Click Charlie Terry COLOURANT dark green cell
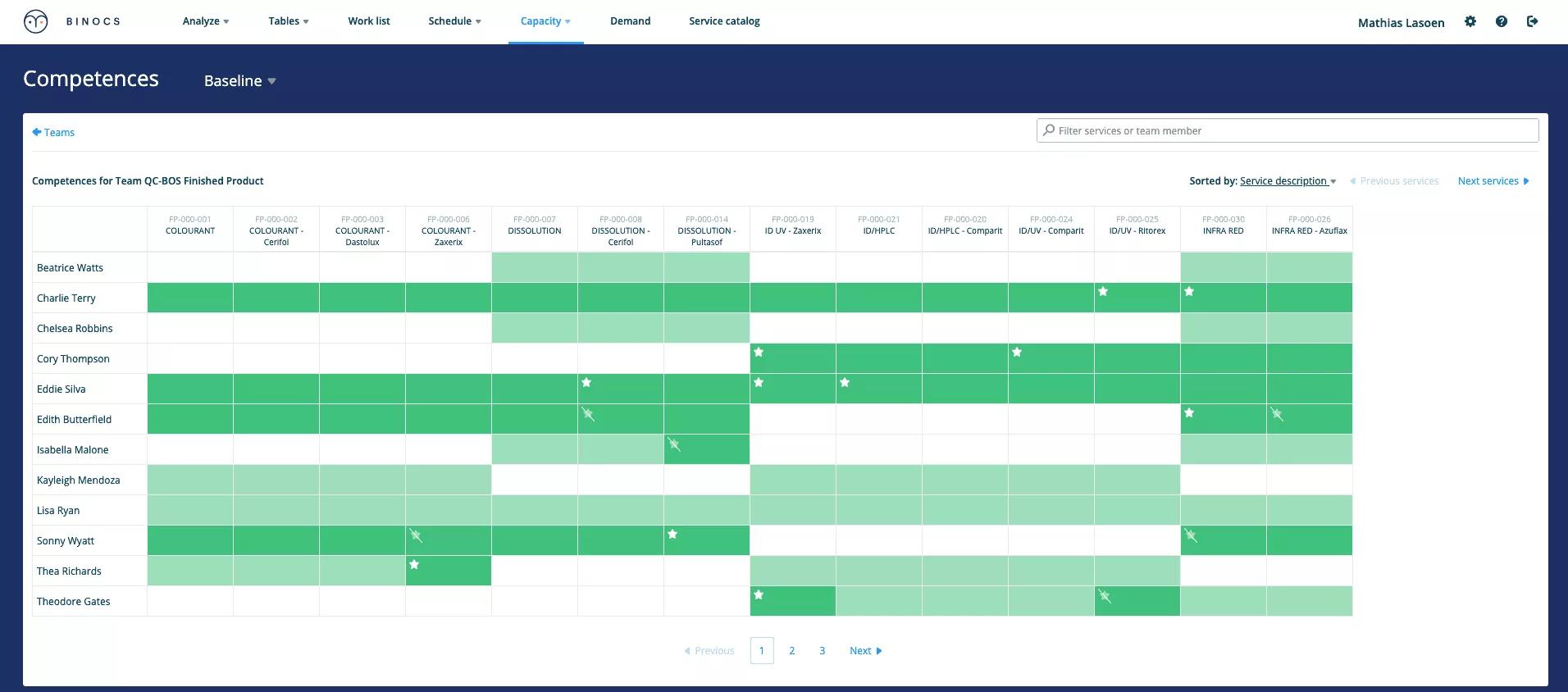This screenshot has width=1568, height=692. tap(190, 298)
